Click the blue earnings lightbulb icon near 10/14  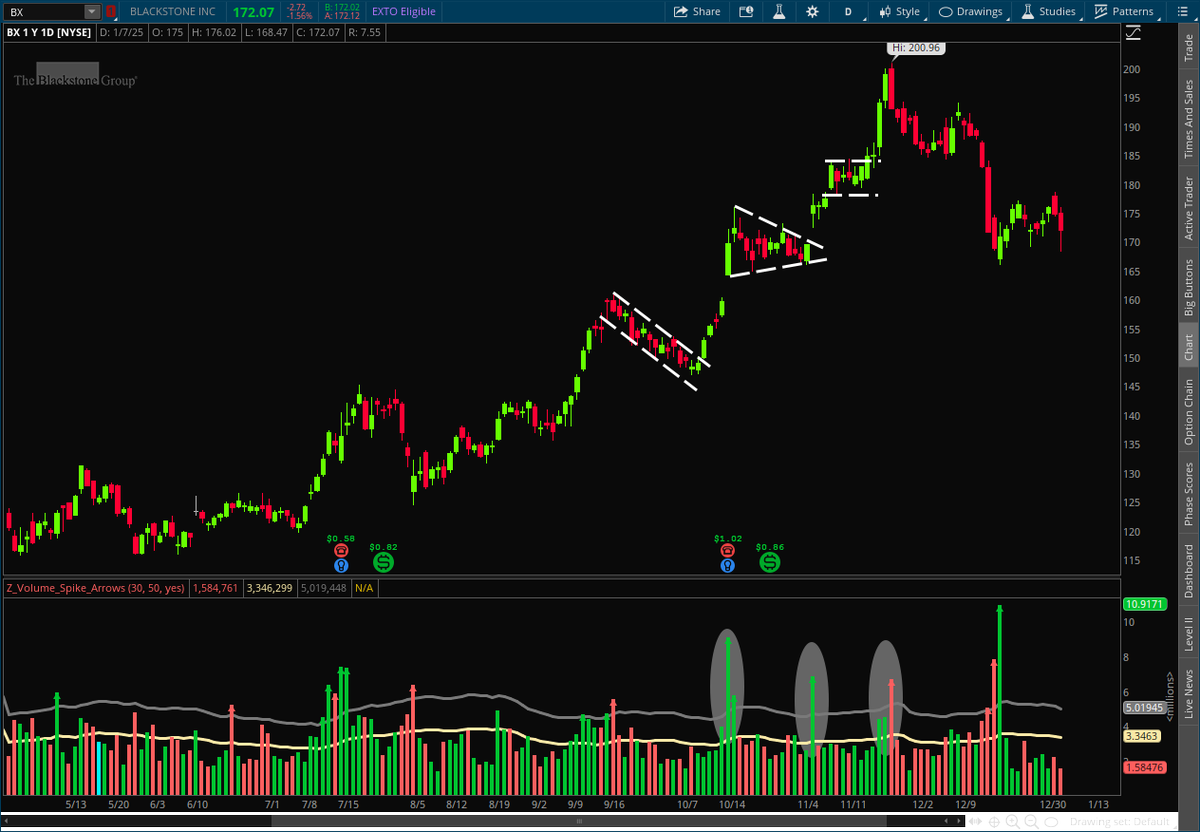[x=728, y=565]
